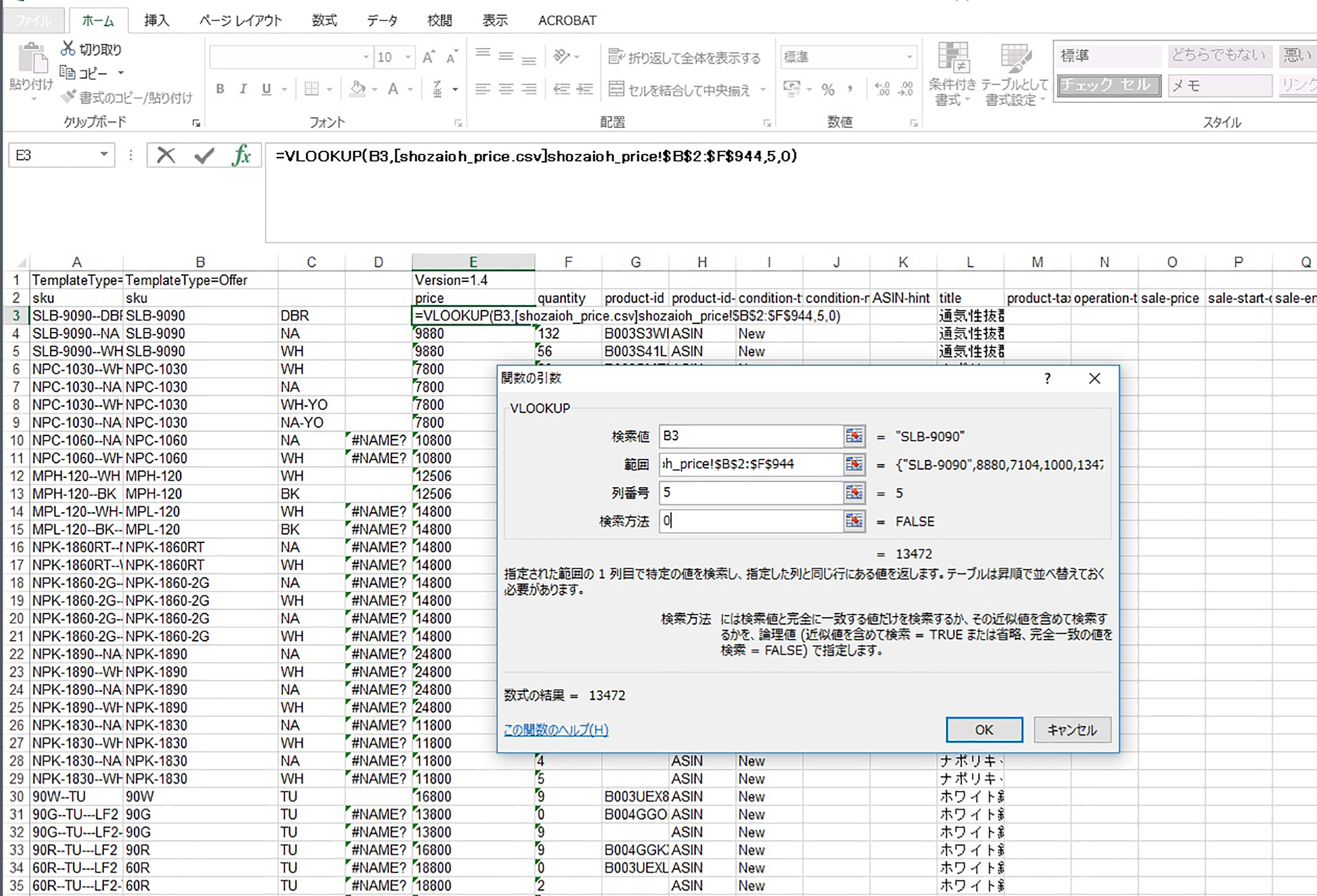Click the comma style icon
This screenshot has height=896, width=1317.
850,89
